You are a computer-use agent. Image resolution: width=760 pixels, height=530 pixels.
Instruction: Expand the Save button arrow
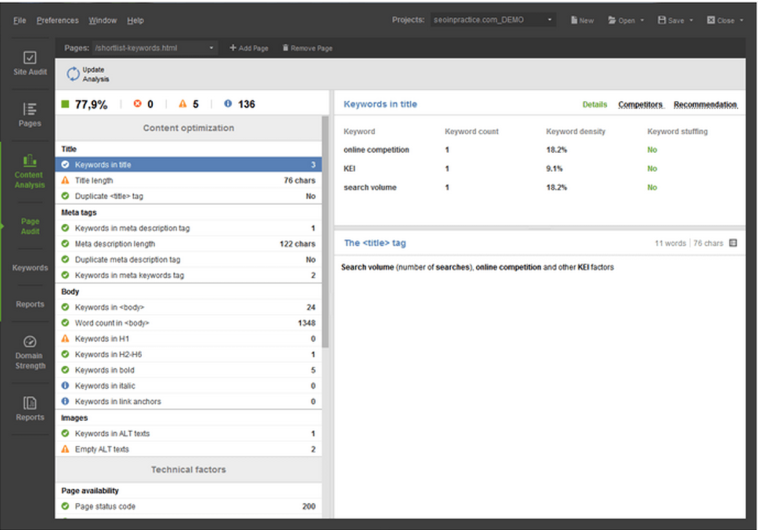pos(691,20)
